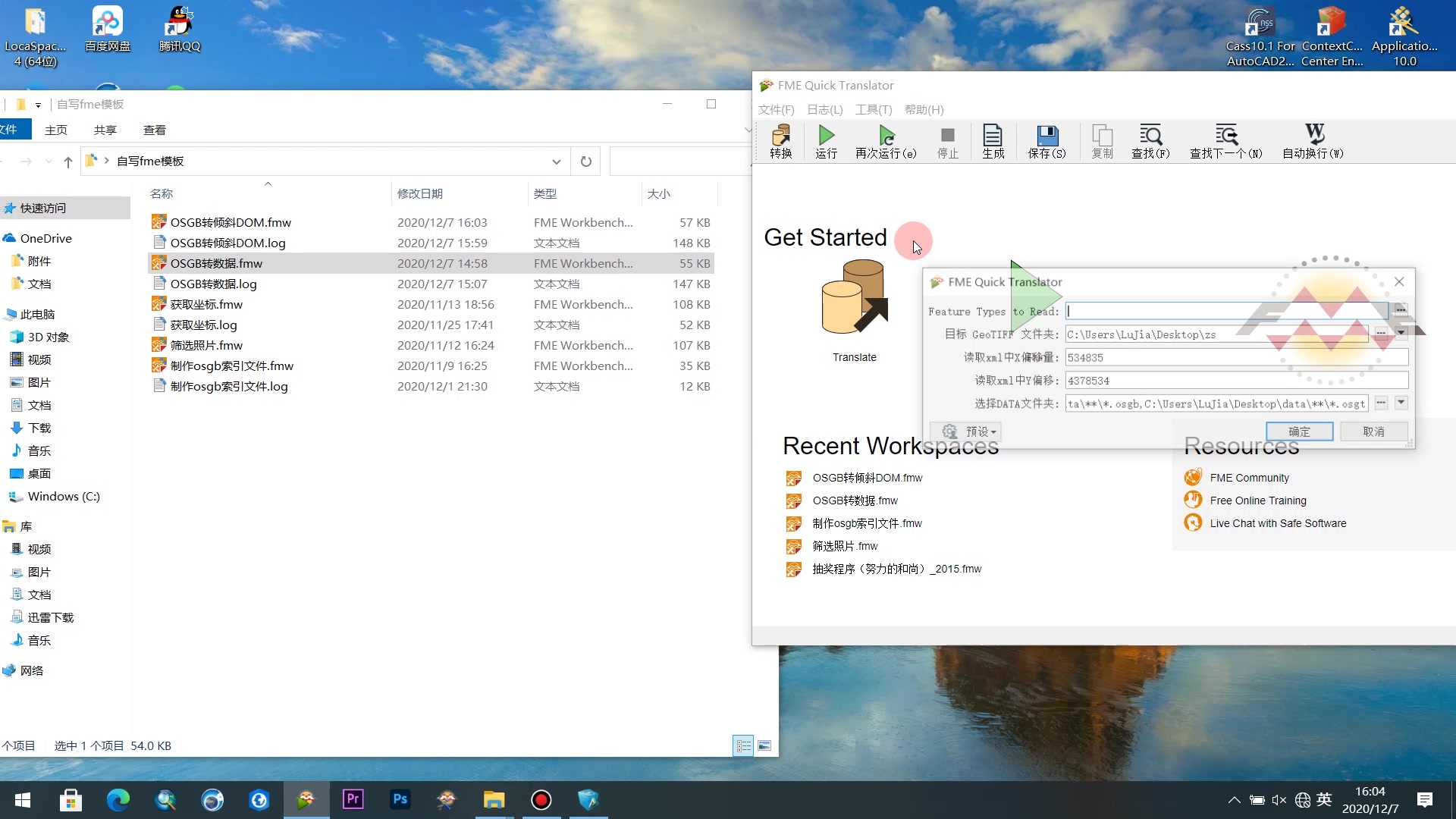This screenshot has height=819, width=1456.
Task: Switch Explorer to details view icon
Action: coord(743,746)
